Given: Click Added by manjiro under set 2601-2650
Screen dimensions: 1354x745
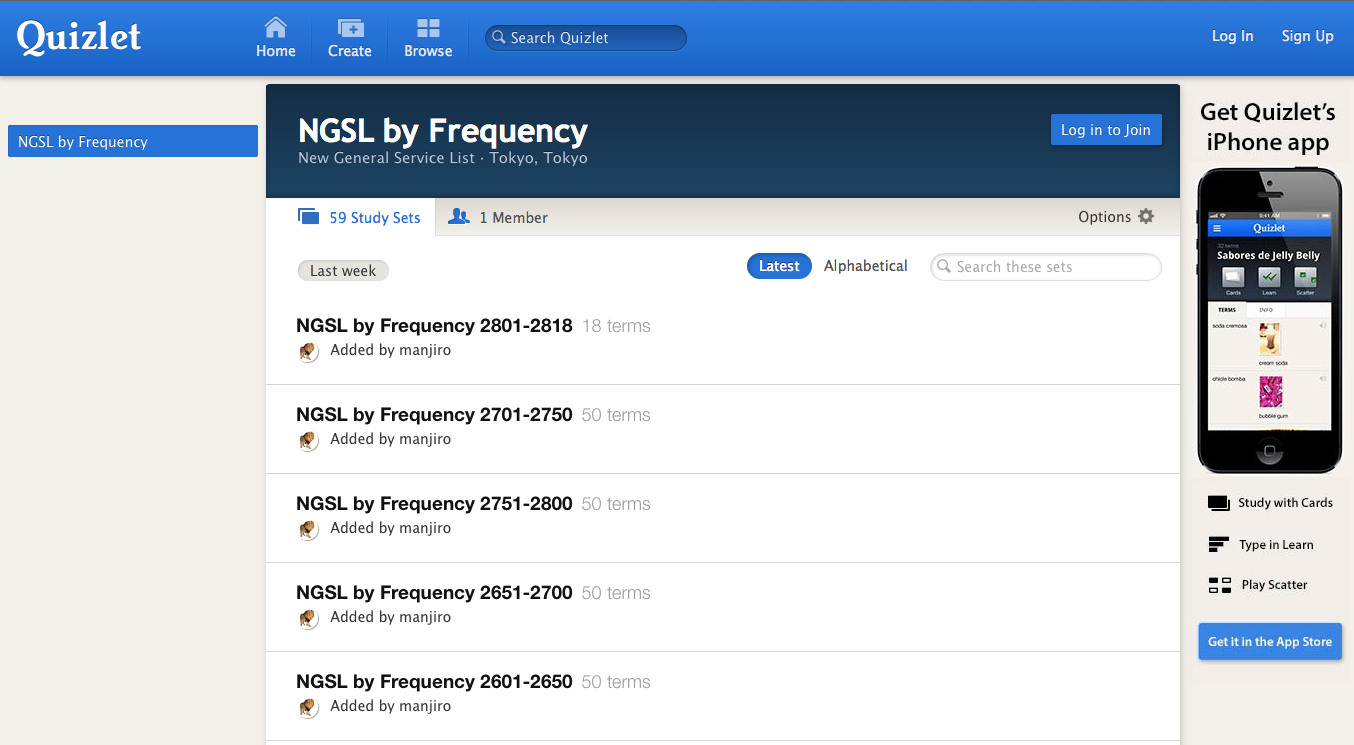Looking at the screenshot, I should point(391,706).
